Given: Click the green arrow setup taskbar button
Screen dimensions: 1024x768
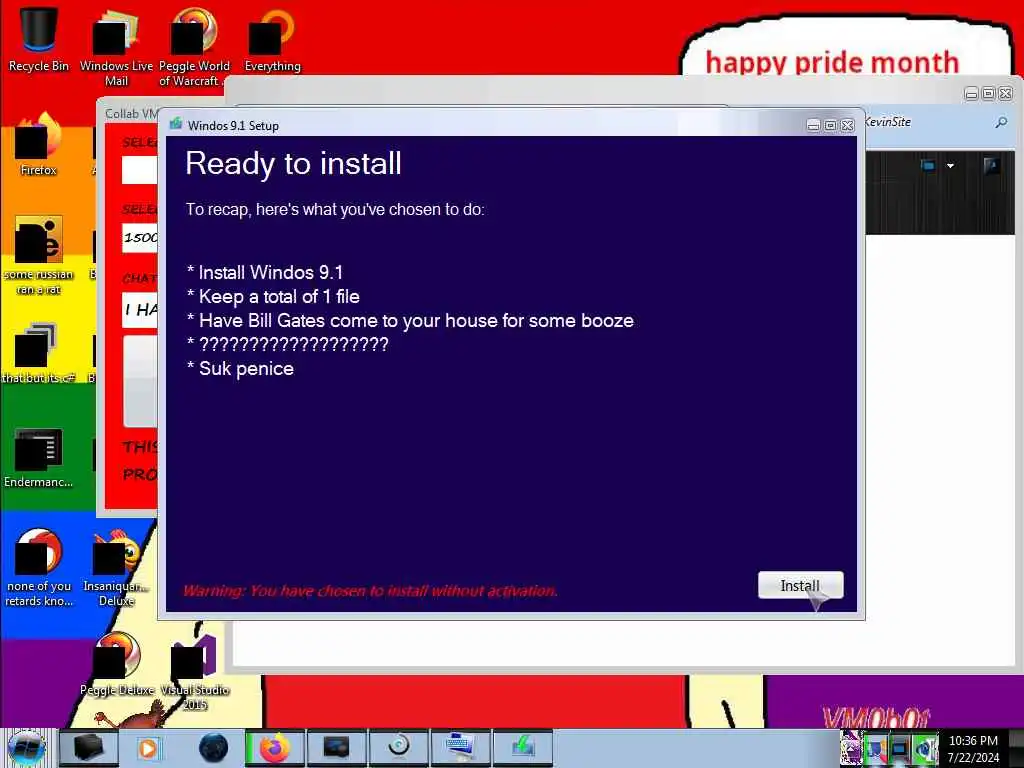Looking at the screenshot, I should [522, 748].
